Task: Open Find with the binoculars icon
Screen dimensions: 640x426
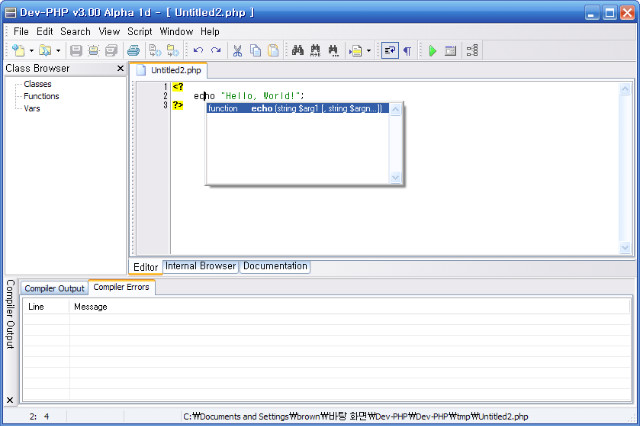Action: click(298, 51)
